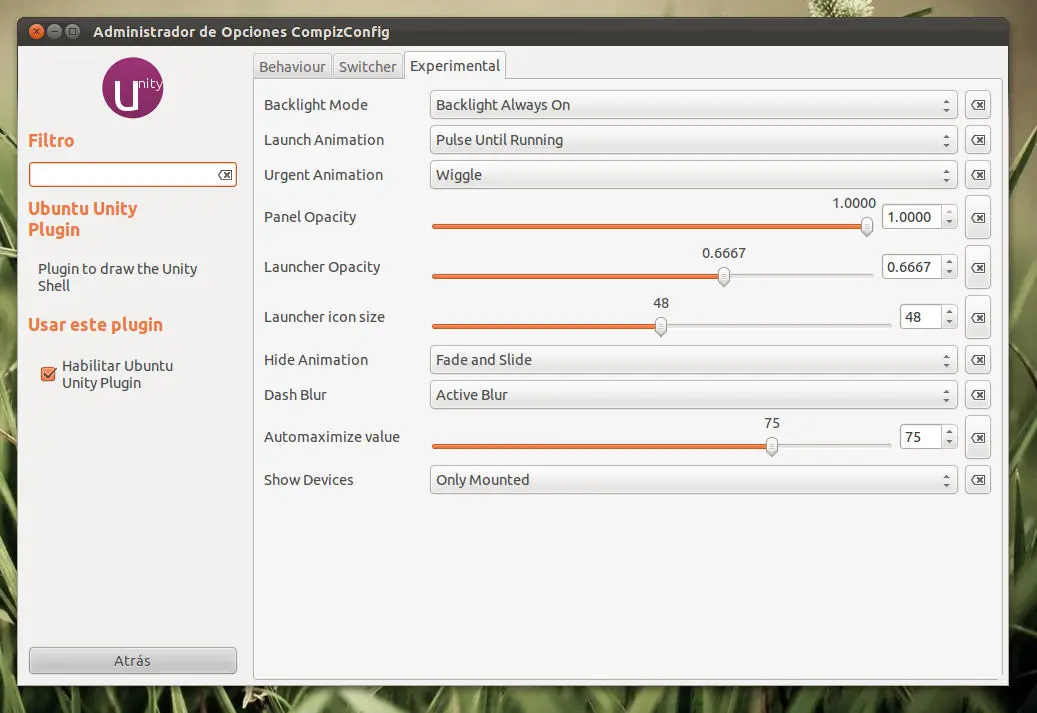Clear the Filtro search field icon
Viewport: 1037px width, 713px height.
pyautogui.click(x=225, y=175)
